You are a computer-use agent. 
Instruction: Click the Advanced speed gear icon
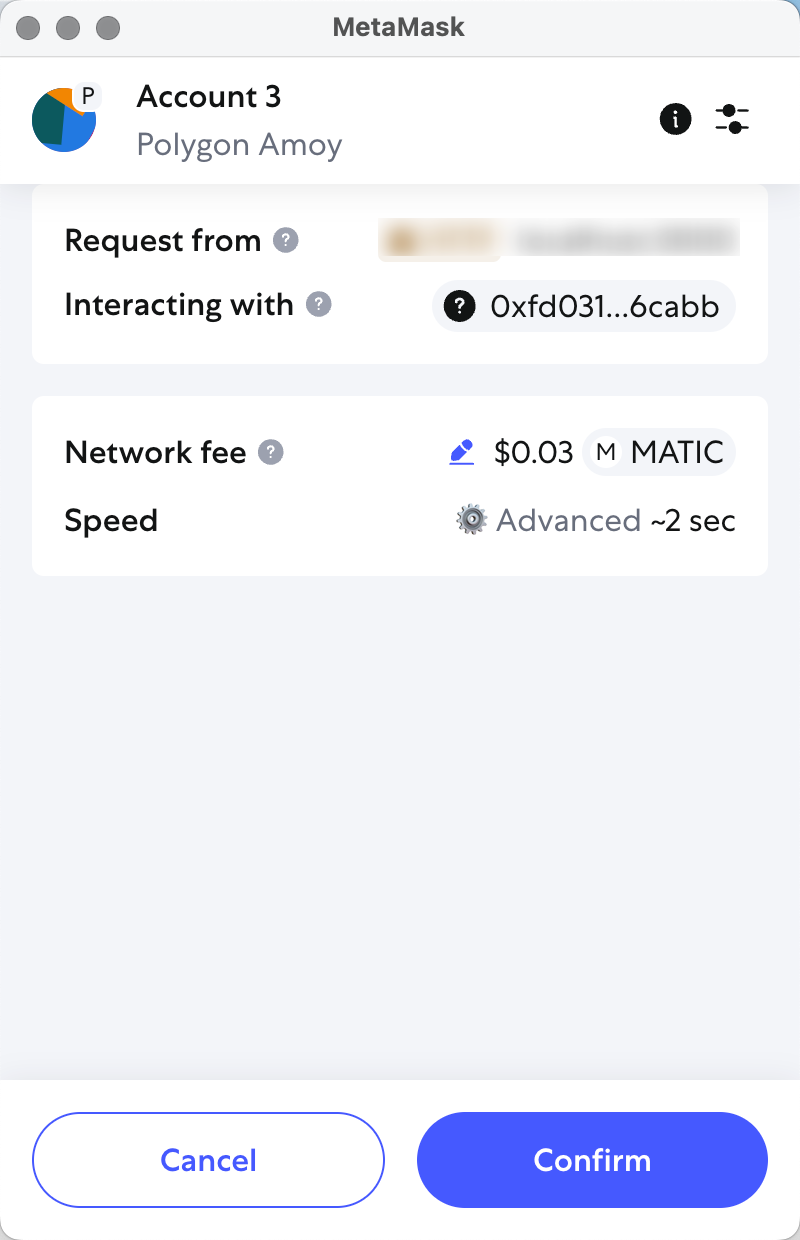pos(471,521)
